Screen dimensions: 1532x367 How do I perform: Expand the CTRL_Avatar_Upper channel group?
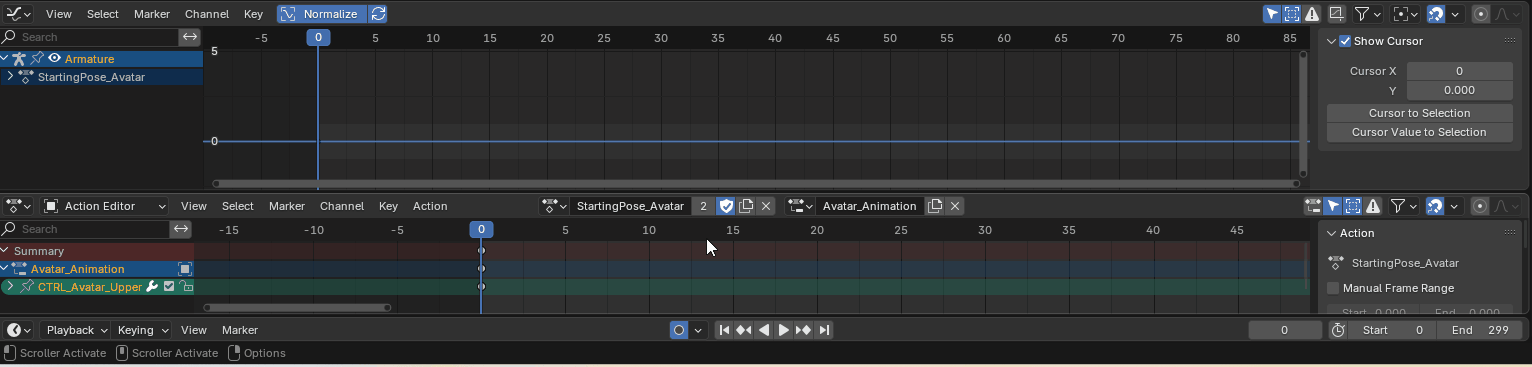[9, 287]
